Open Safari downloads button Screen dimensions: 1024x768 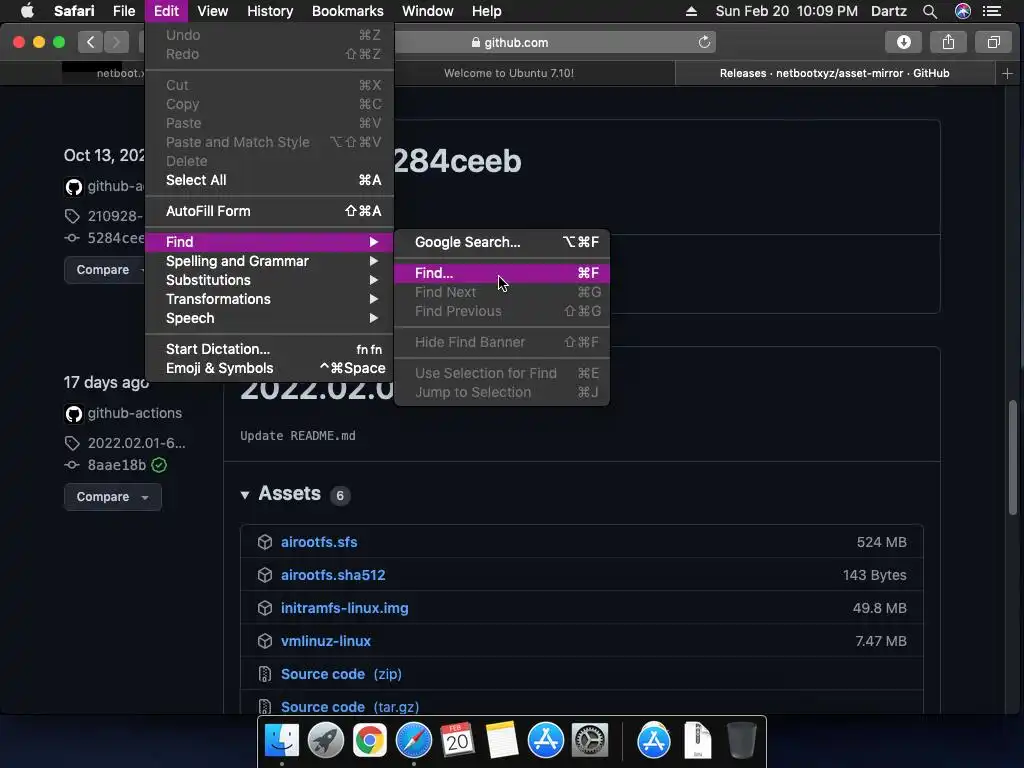pyautogui.click(x=903, y=42)
